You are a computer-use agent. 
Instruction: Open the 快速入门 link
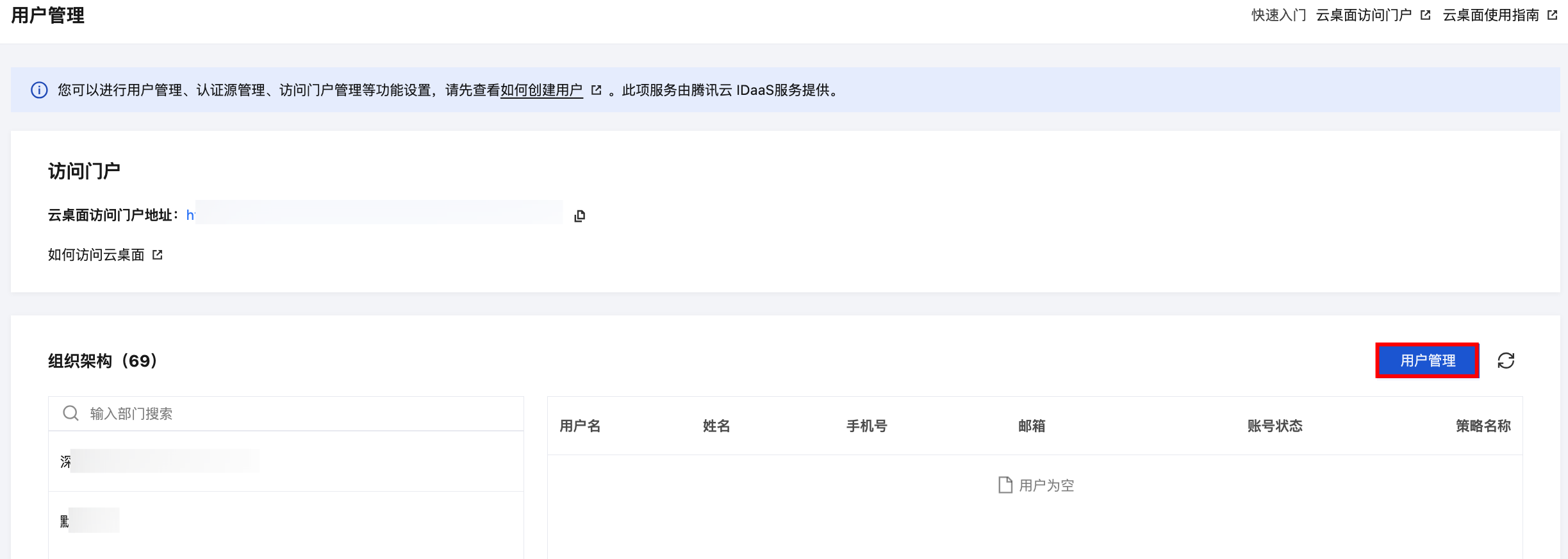click(1278, 15)
